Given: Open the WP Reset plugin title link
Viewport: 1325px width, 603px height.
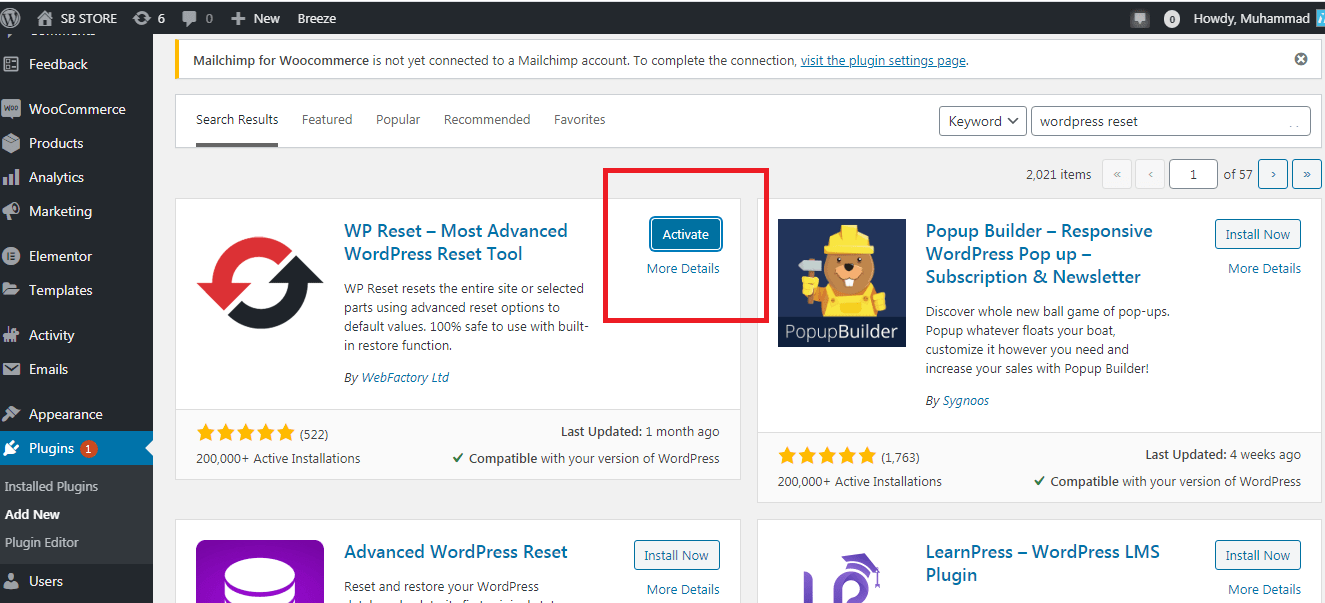Looking at the screenshot, I should coord(456,242).
